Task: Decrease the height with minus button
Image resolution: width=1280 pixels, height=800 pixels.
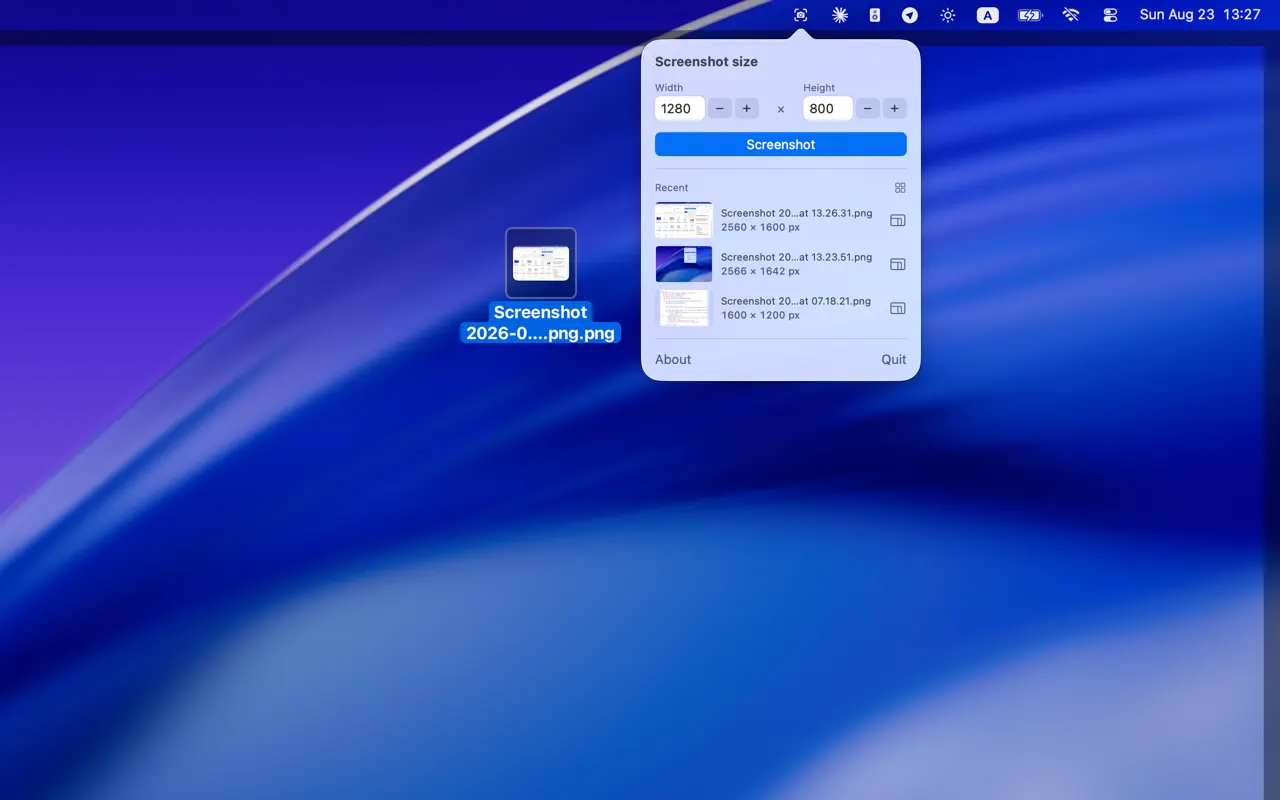Action: (x=868, y=108)
